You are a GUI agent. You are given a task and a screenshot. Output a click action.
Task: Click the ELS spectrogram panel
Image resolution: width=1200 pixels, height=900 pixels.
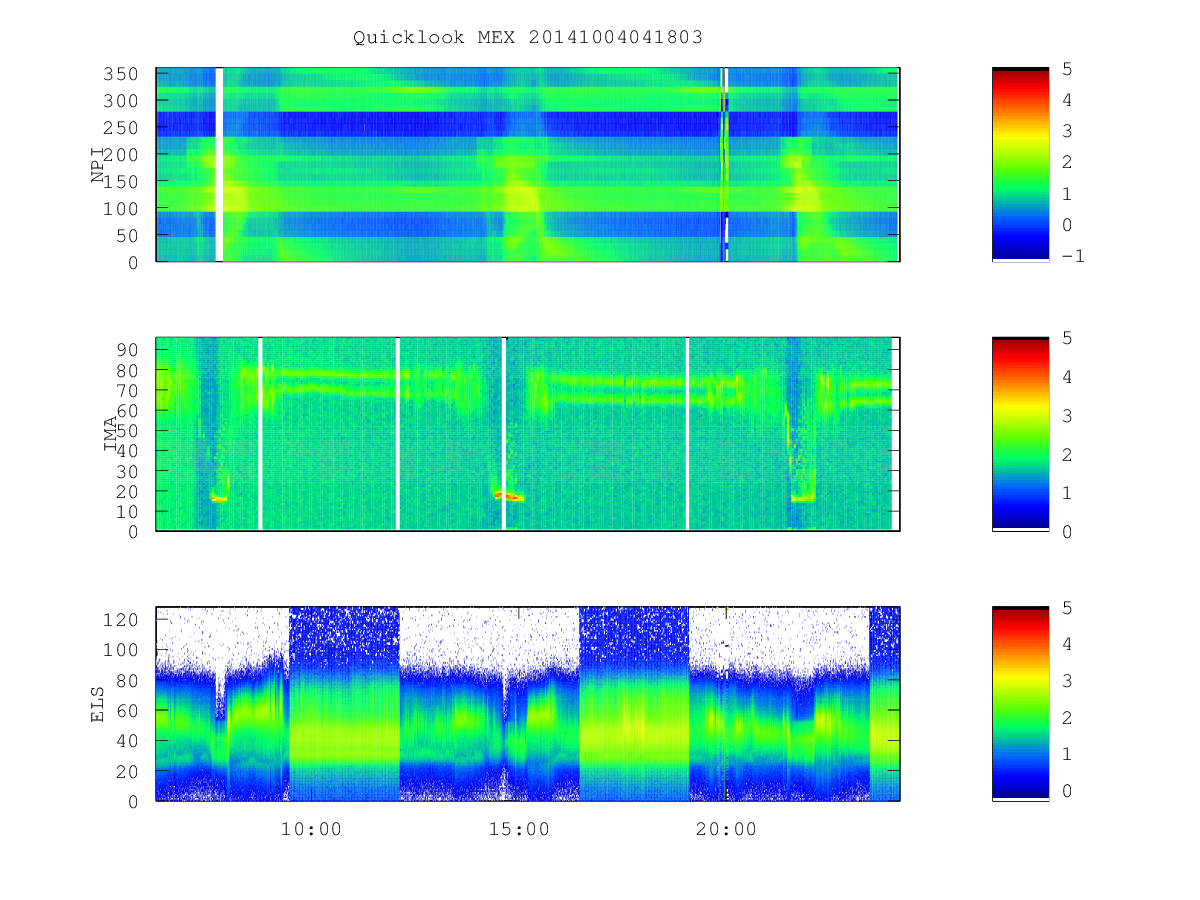[528, 703]
